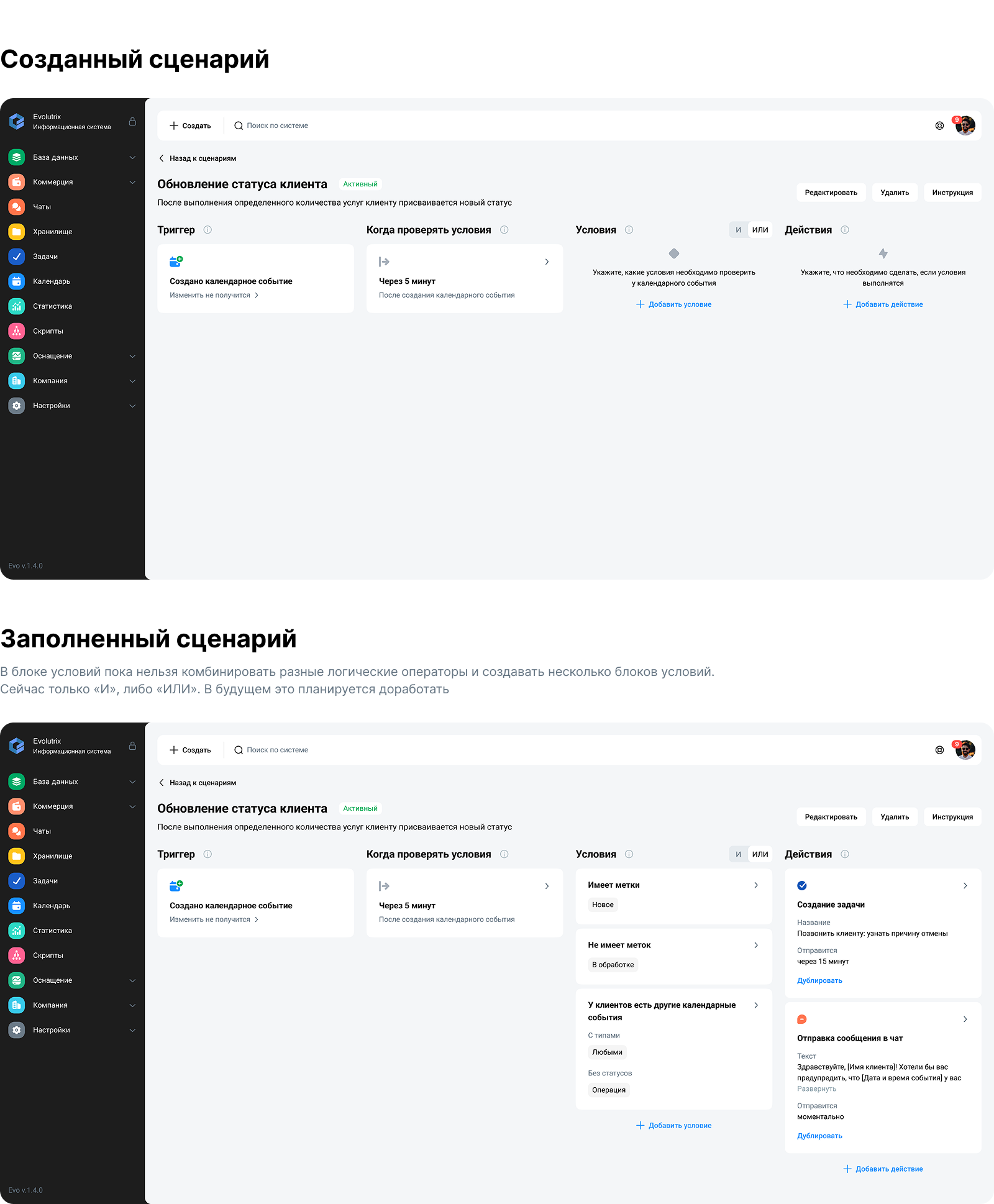
Task: Open Не имеет меток condition chevron
Action: tap(756, 945)
